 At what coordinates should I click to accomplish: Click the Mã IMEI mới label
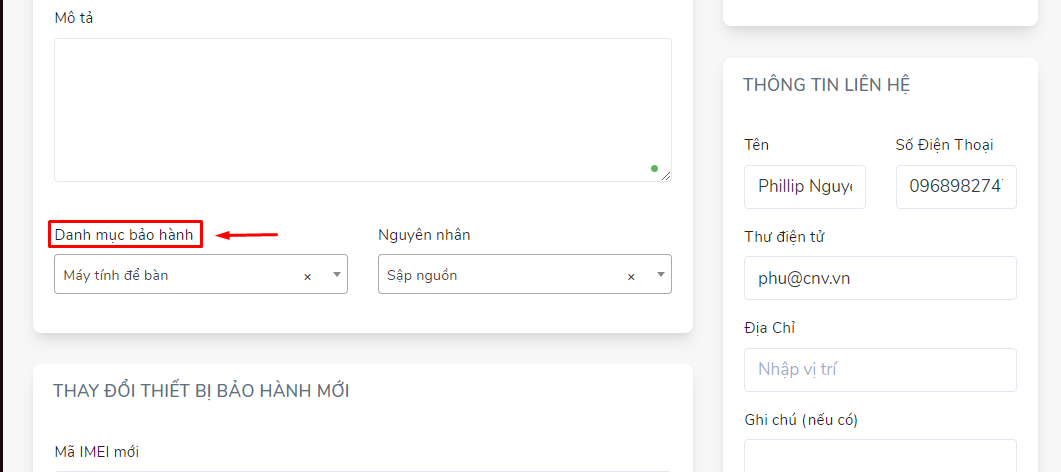[97, 451]
